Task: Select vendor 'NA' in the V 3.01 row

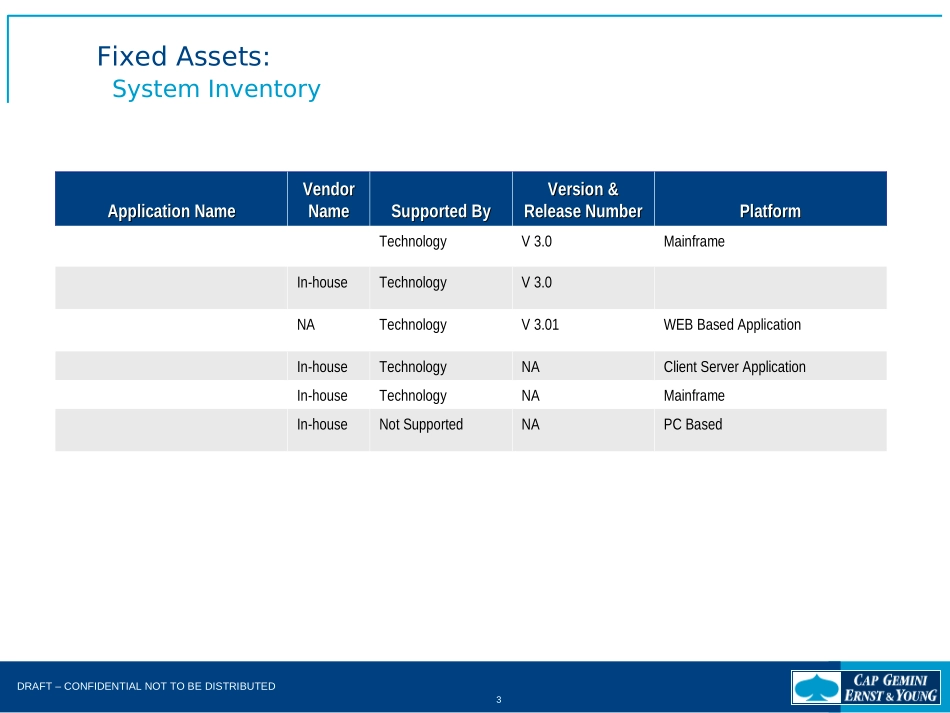Action: pos(306,325)
